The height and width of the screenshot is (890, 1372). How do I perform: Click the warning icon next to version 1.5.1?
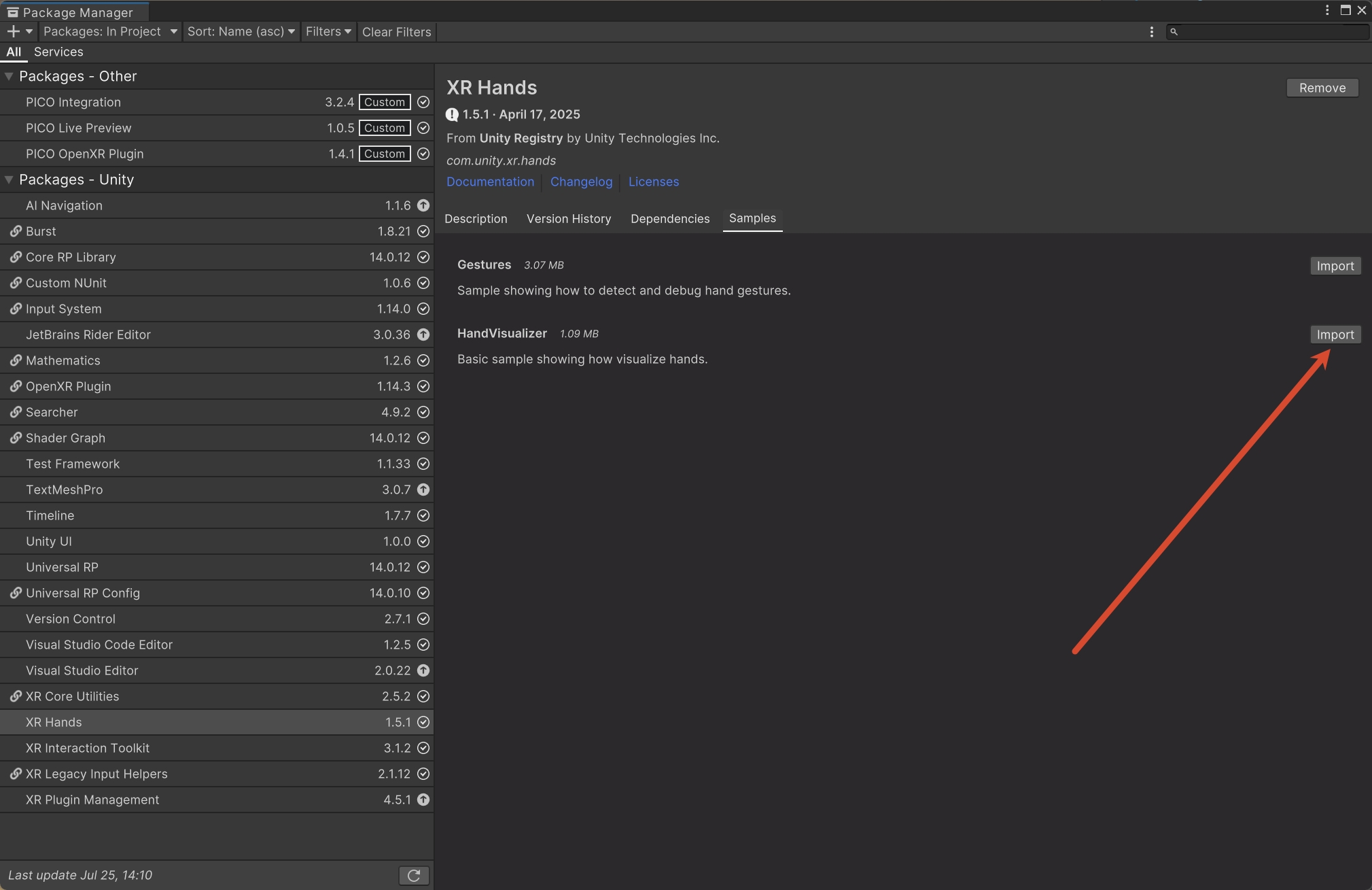[452, 115]
